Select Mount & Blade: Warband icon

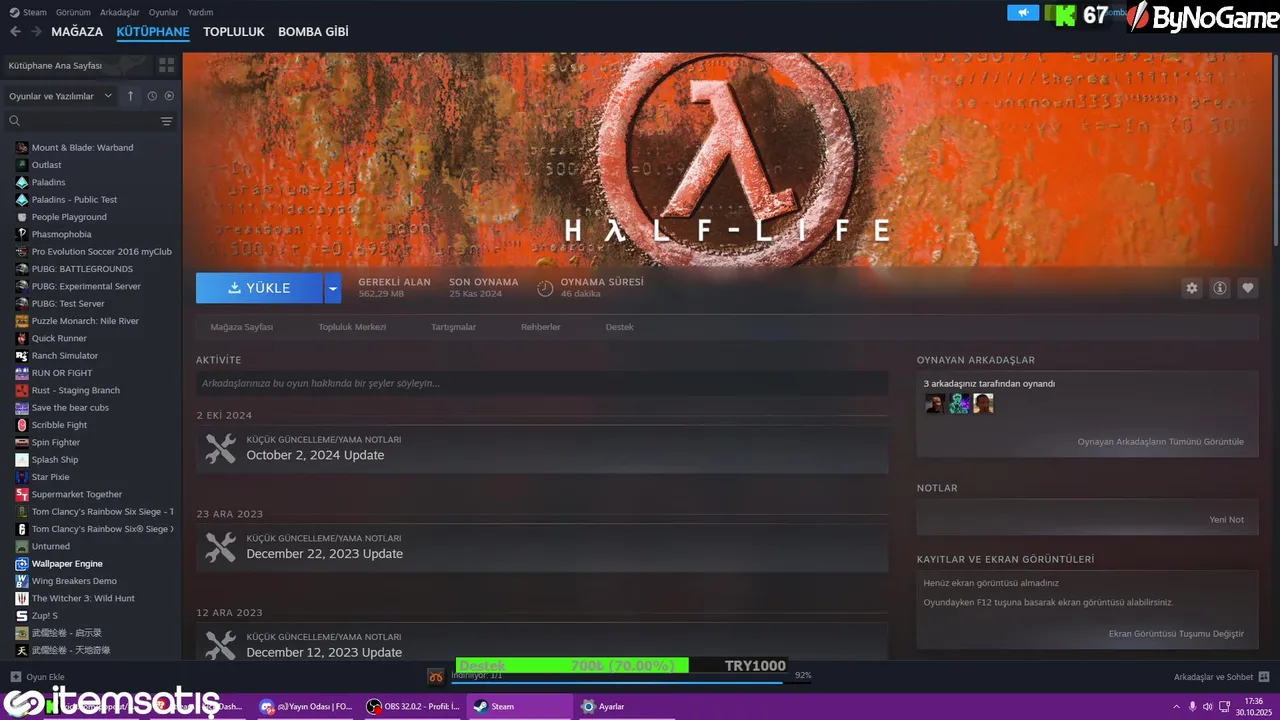click(22, 147)
